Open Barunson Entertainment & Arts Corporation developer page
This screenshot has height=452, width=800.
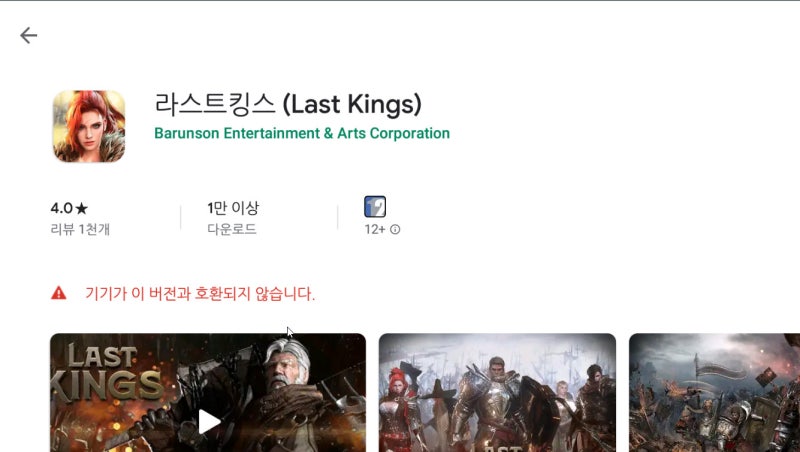click(x=302, y=133)
